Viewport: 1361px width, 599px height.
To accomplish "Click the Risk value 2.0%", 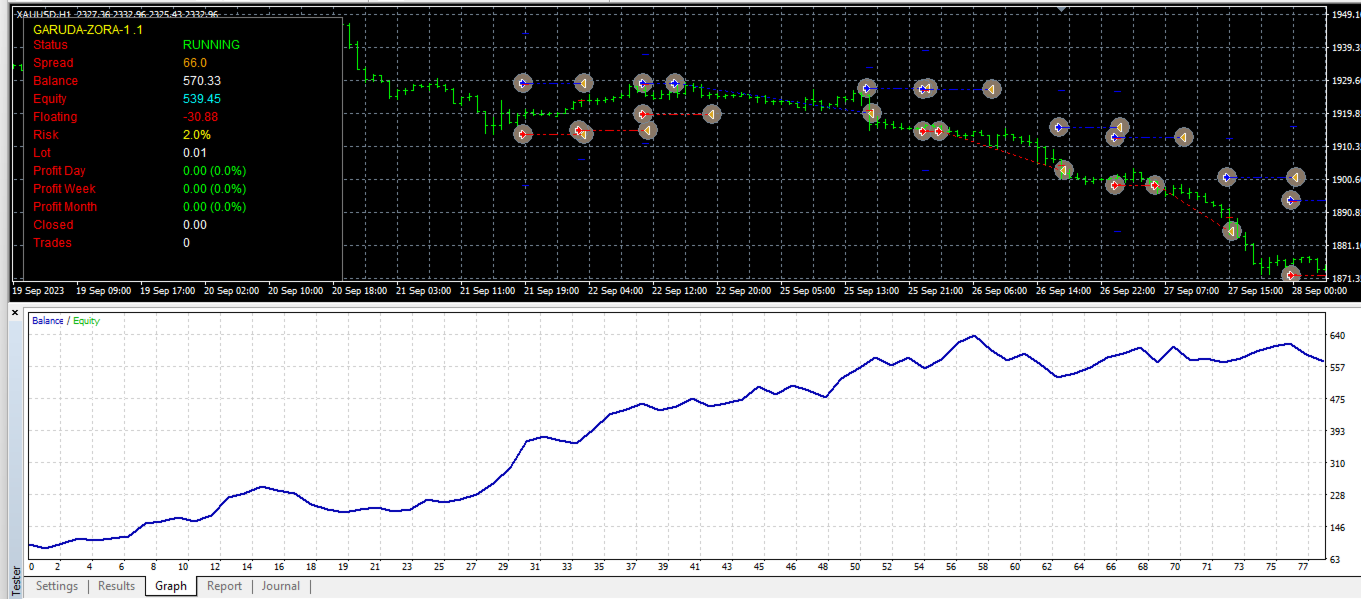I will point(197,135).
